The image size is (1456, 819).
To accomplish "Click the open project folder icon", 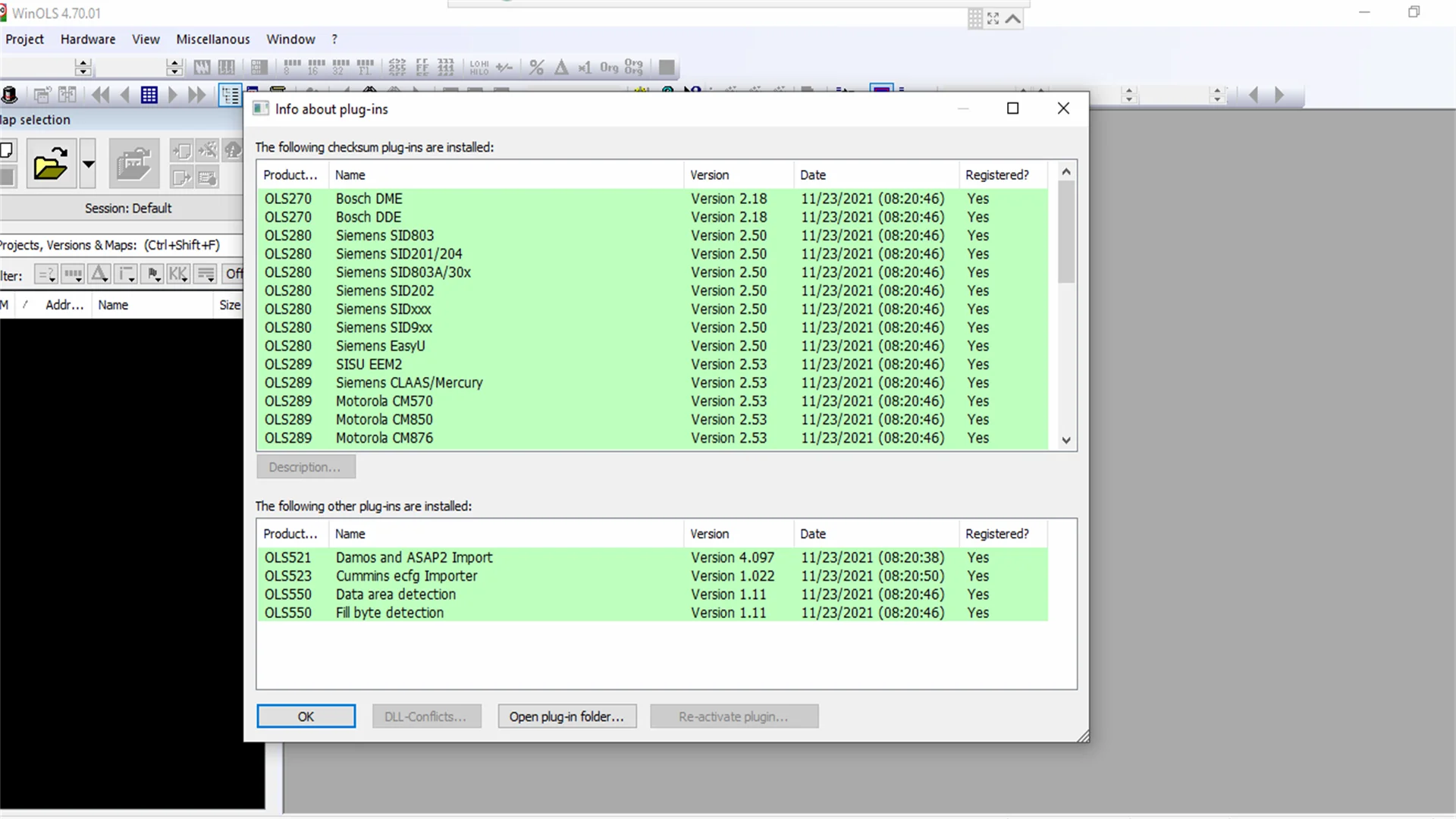I will pyautogui.click(x=50, y=163).
